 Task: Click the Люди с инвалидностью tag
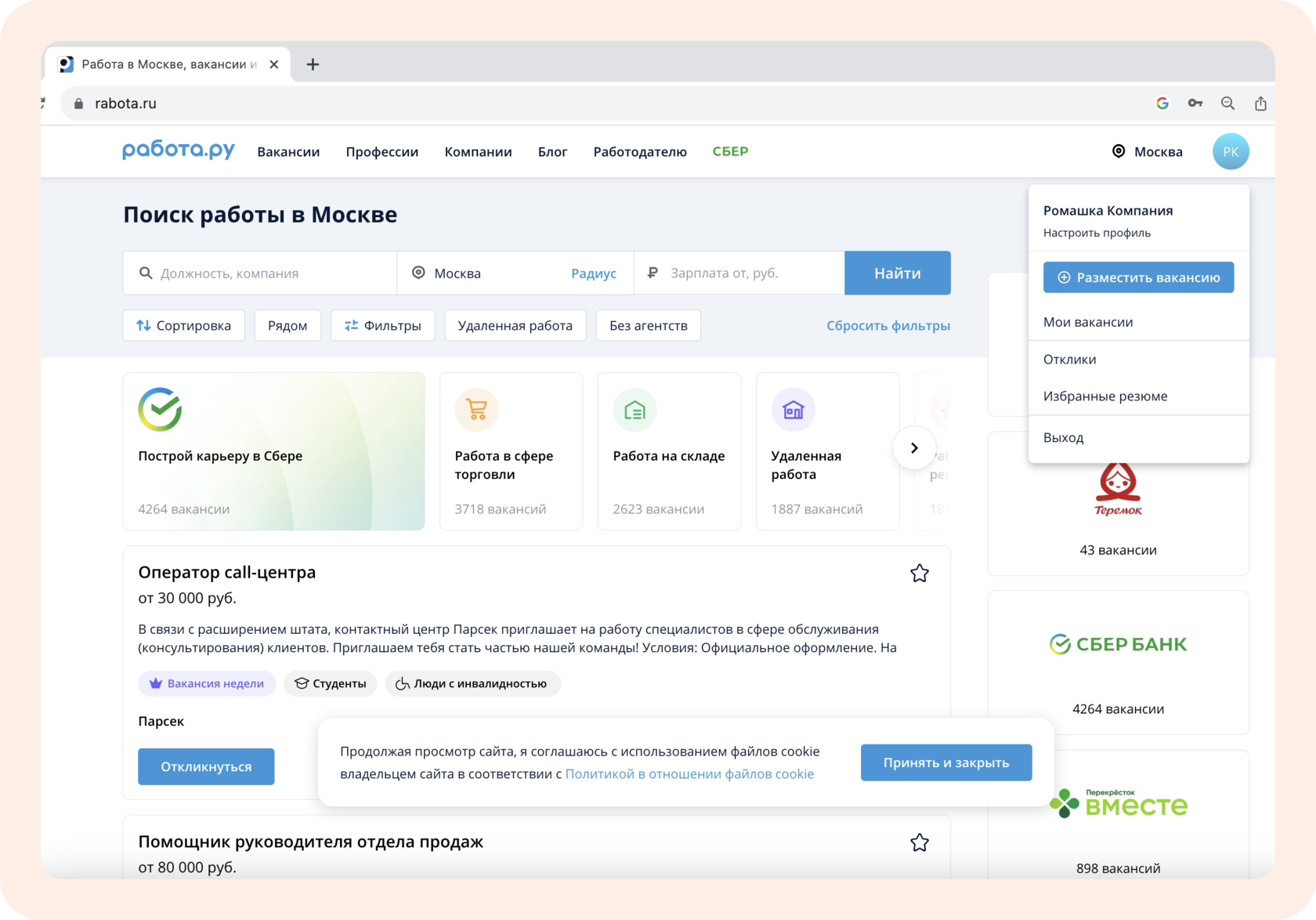(472, 683)
